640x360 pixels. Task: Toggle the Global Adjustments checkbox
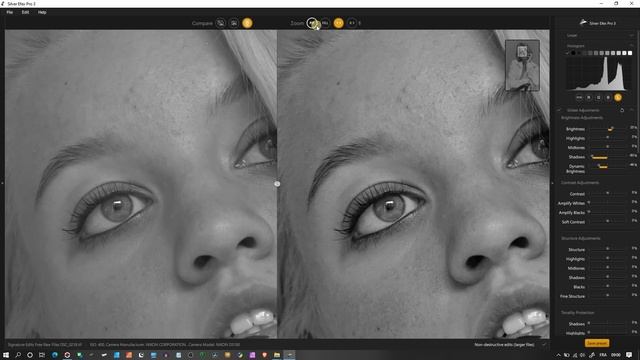point(559,110)
